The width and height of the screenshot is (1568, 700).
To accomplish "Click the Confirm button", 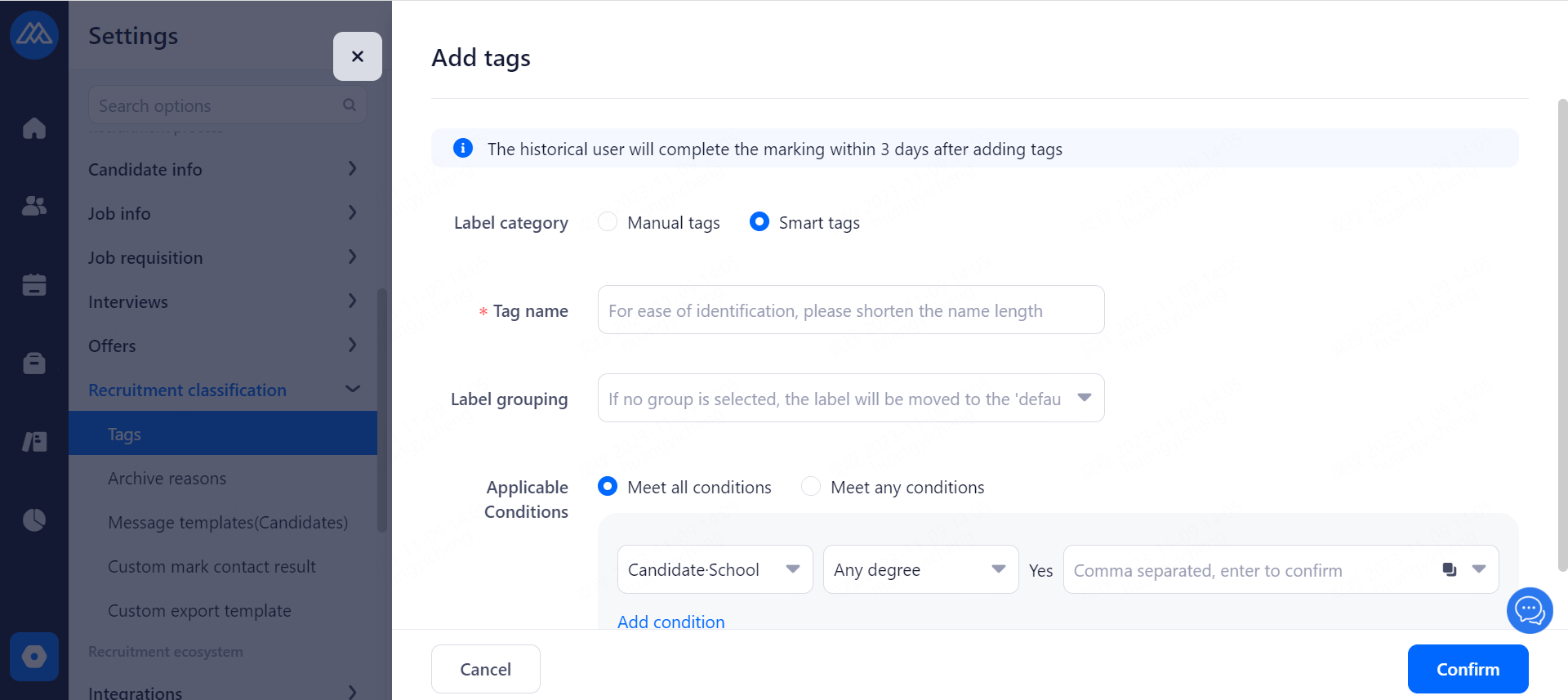I will [x=1468, y=669].
